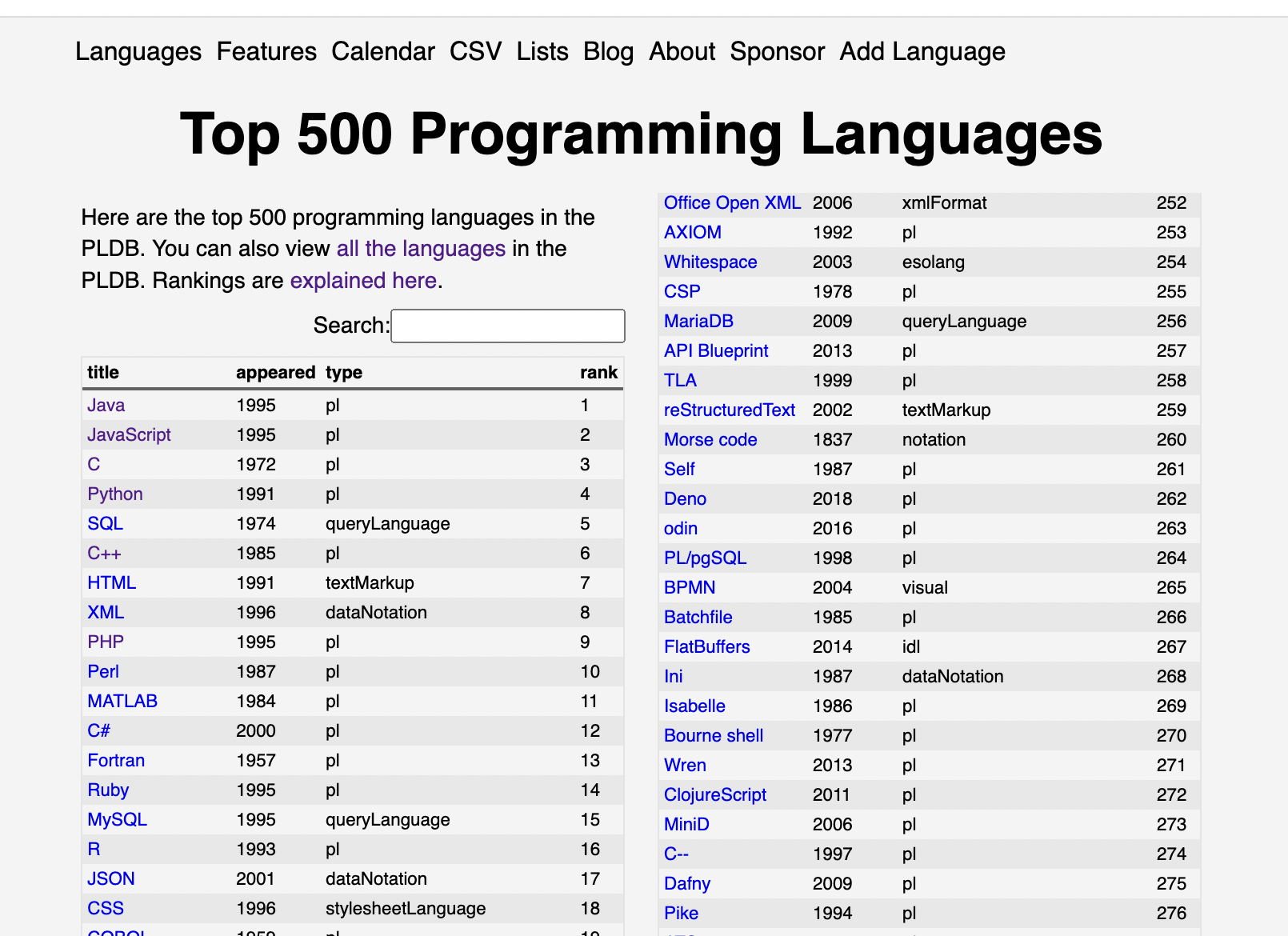Open the Lists nav item
The height and width of the screenshot is (936, 1288).
click(x=542, y=52)
